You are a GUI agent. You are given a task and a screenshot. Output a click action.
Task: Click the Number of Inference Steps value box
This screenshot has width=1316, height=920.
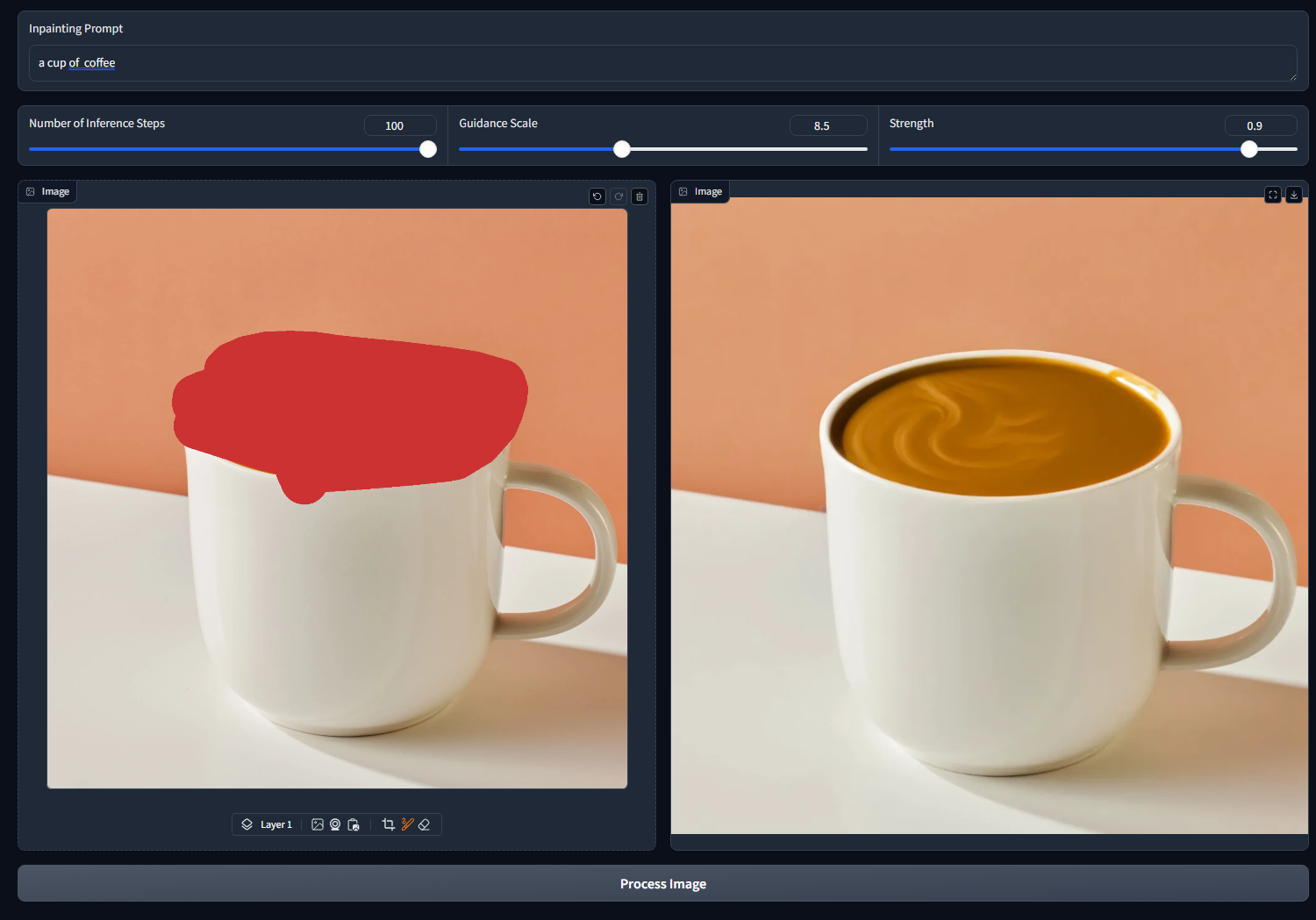pos(400,125)
